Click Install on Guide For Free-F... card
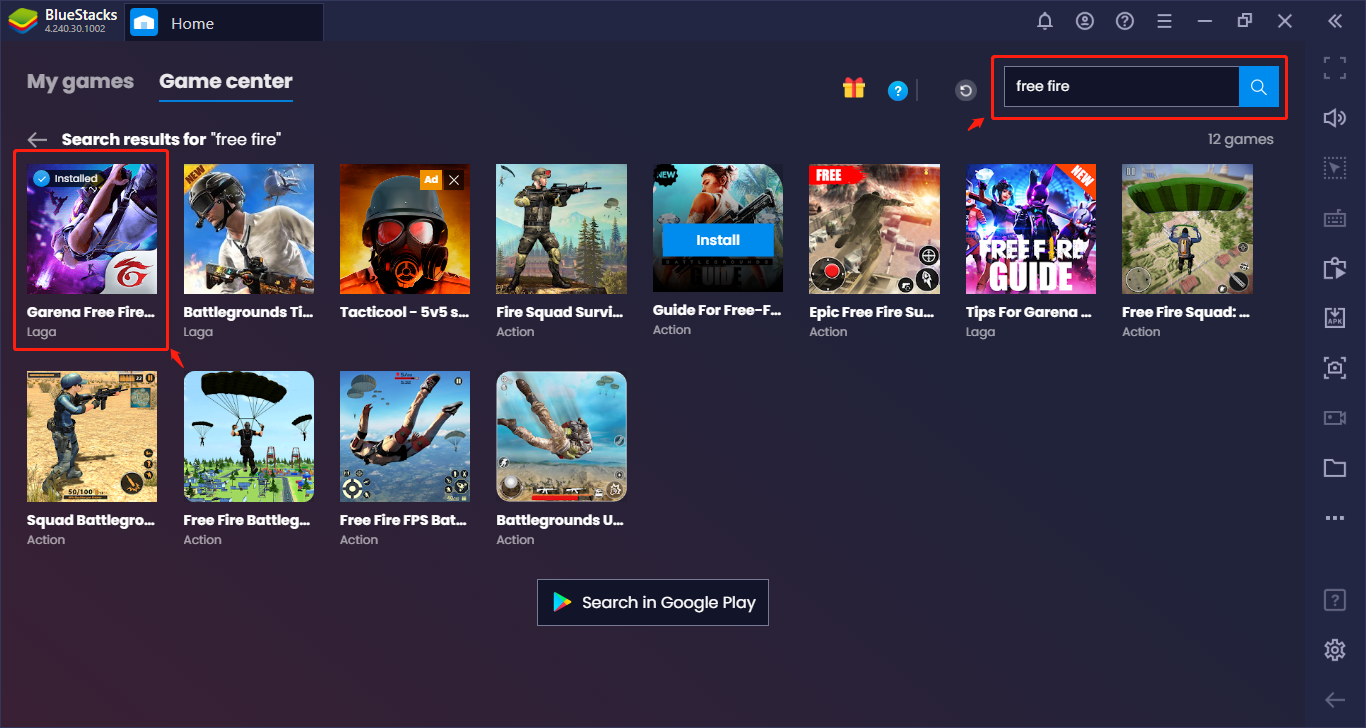The image size is (1366, 728). click(x=718, y=240)
